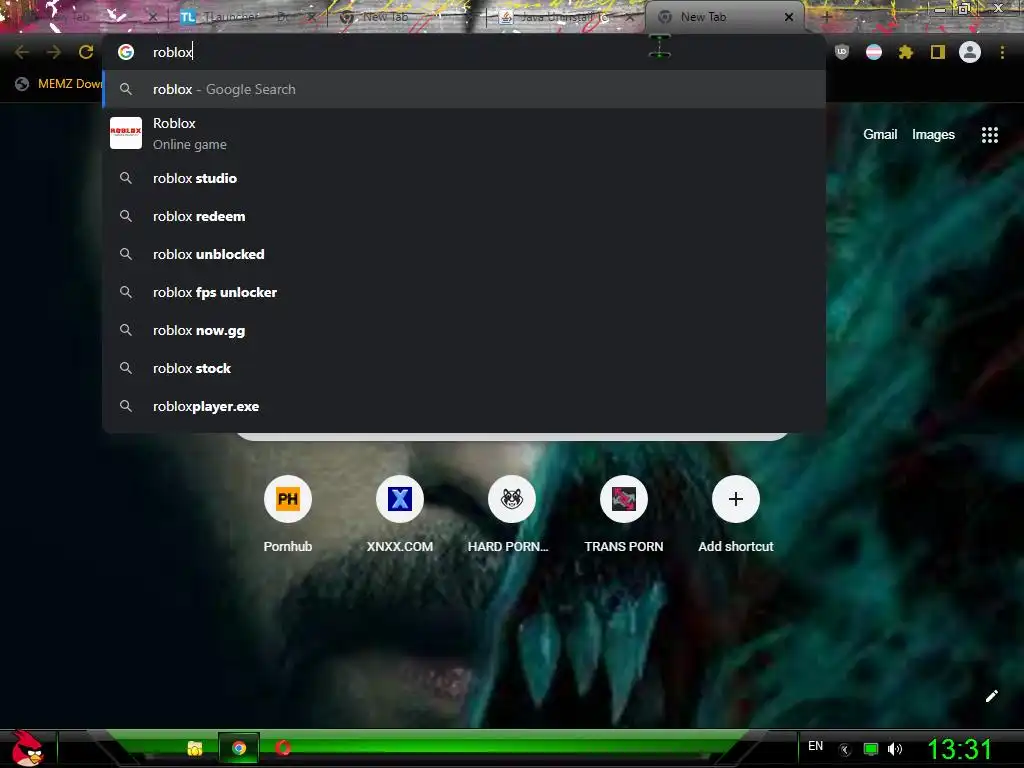Viewport: 1024px width, 768px height.
Task: Select the 'roblox studio' suggestion
Action: (x=464, y=178)
